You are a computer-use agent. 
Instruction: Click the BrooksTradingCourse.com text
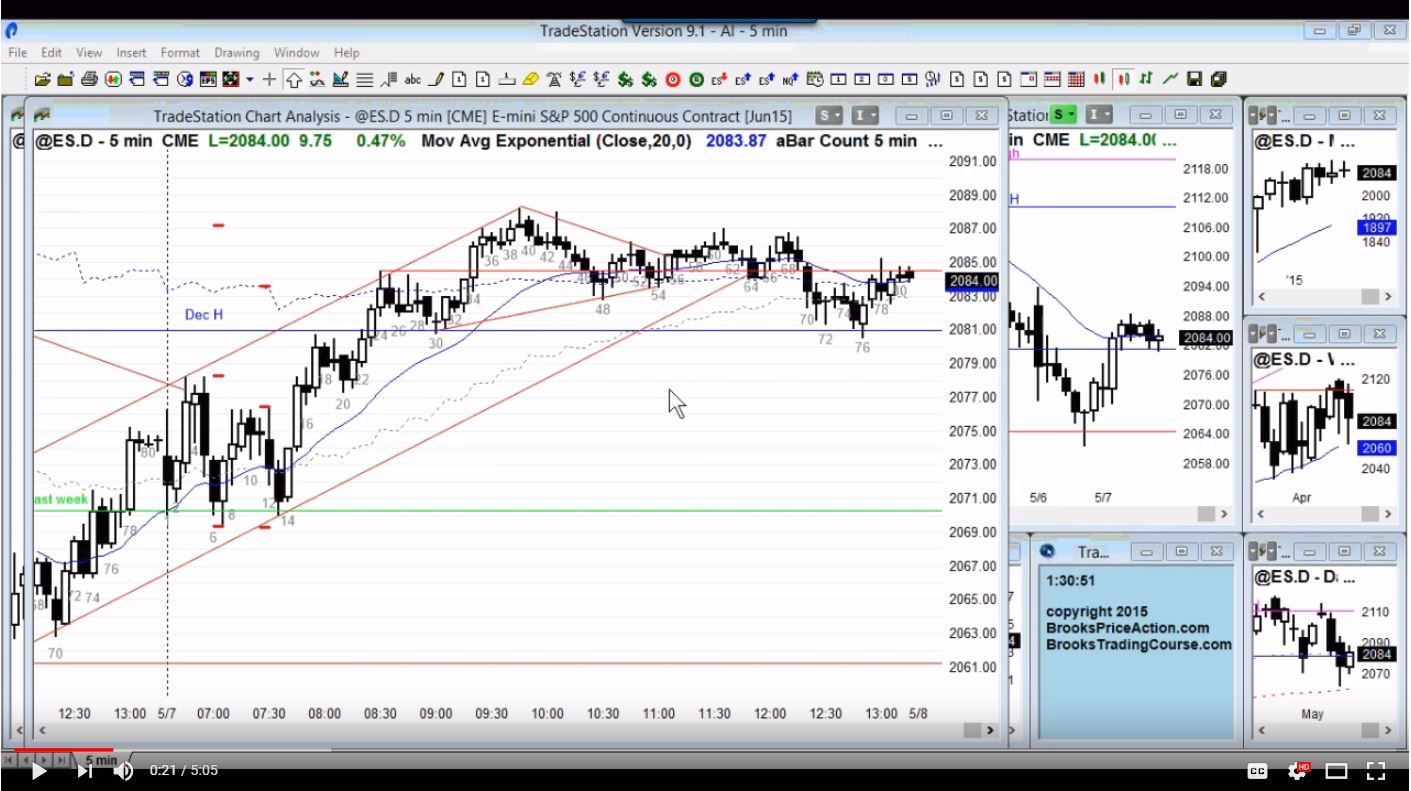(1139, 645)
